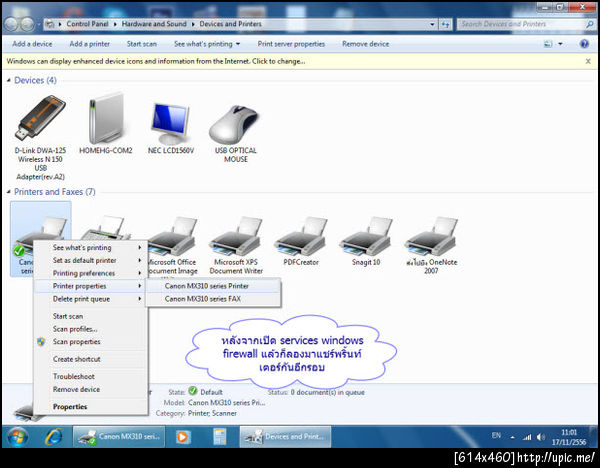Choose Delete print queue menu entry
The image size is (600, 468).
tap(91, 299)
